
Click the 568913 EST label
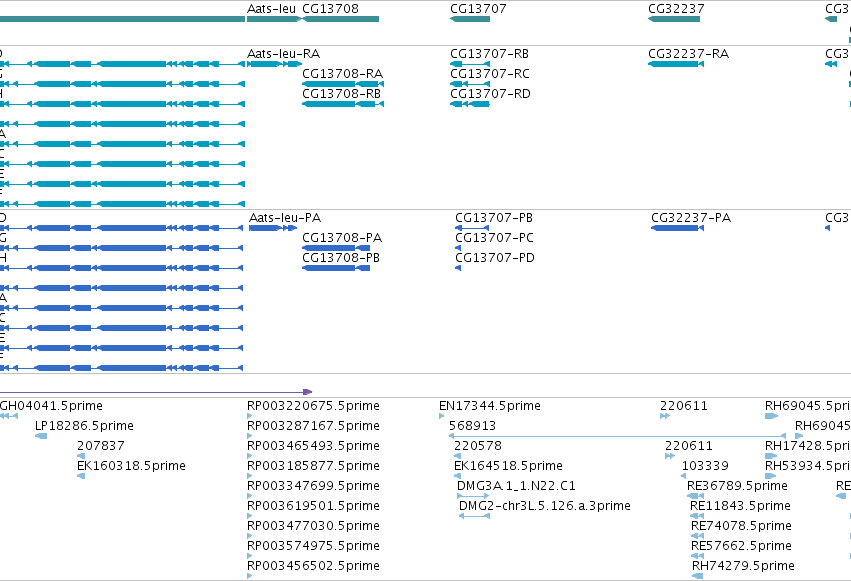(472, 426)
